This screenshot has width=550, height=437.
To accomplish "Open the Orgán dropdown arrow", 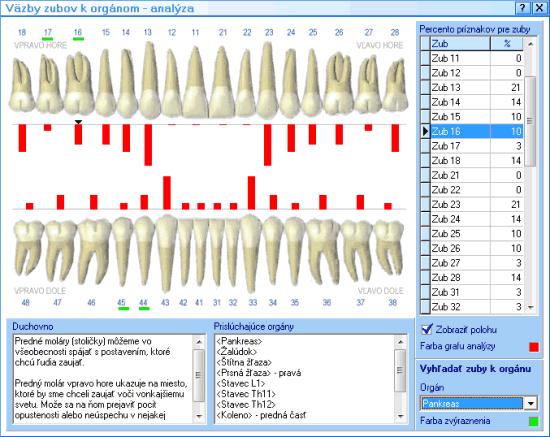I will 531,403.
